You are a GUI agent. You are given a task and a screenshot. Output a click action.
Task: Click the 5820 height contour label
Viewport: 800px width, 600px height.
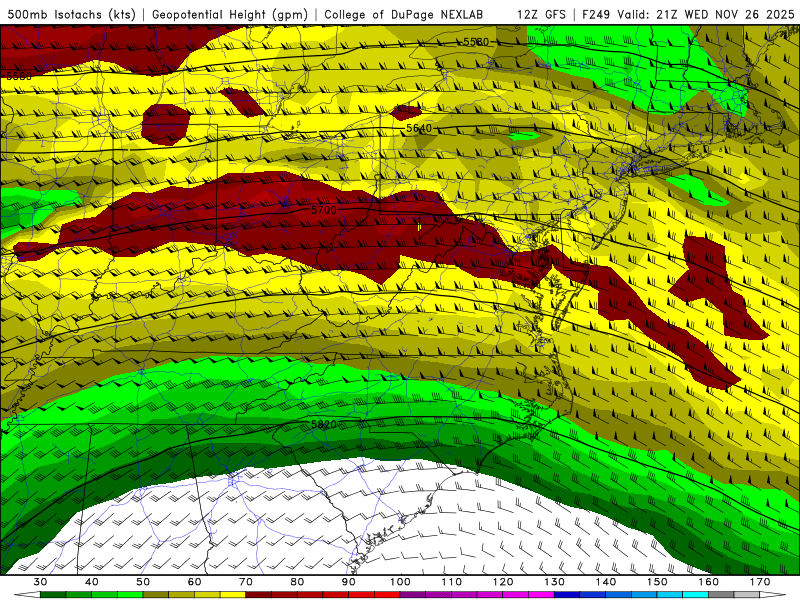pyautogui.click(x=324, y=424)
